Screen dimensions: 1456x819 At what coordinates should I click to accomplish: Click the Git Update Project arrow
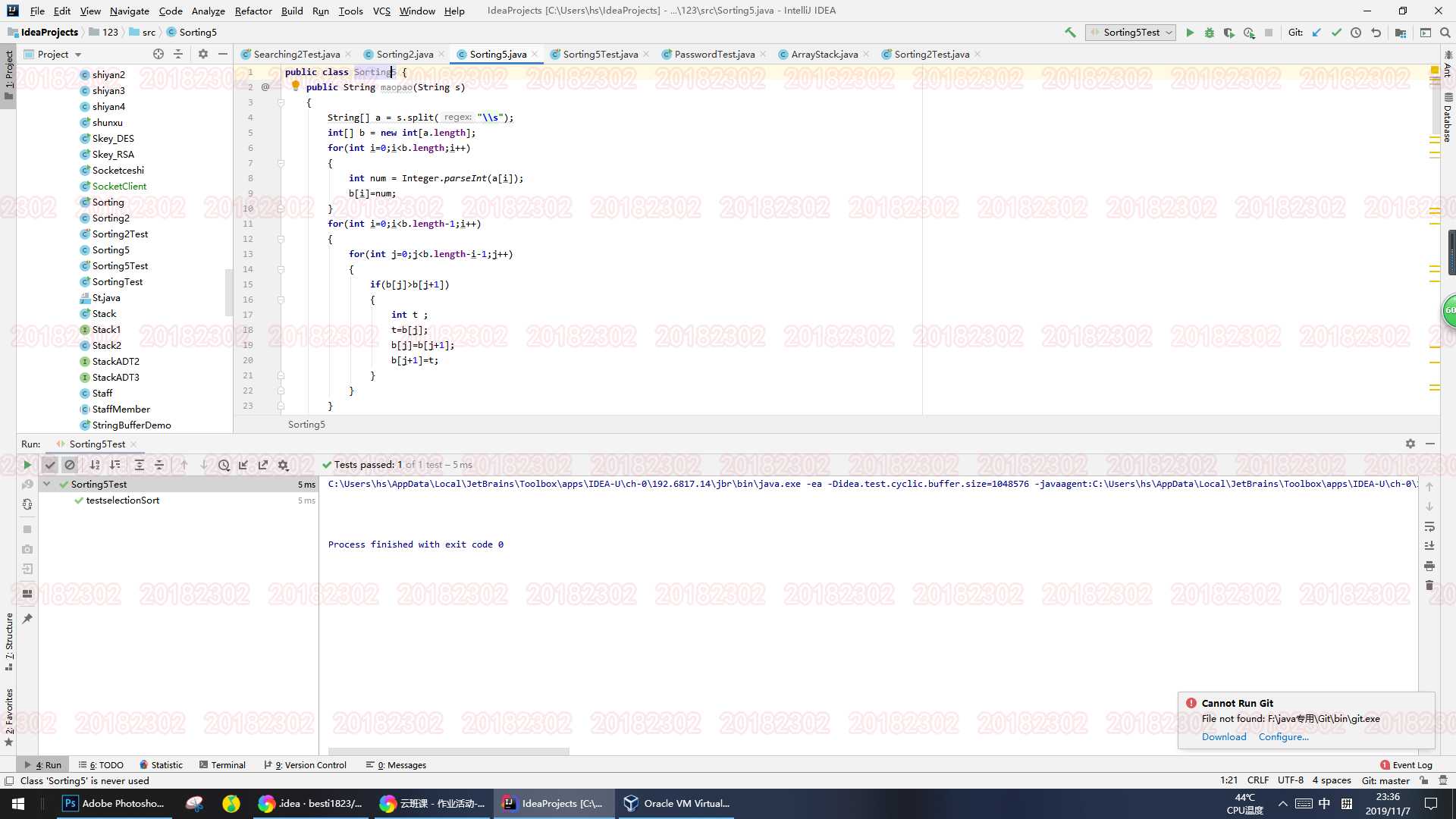1316,33
